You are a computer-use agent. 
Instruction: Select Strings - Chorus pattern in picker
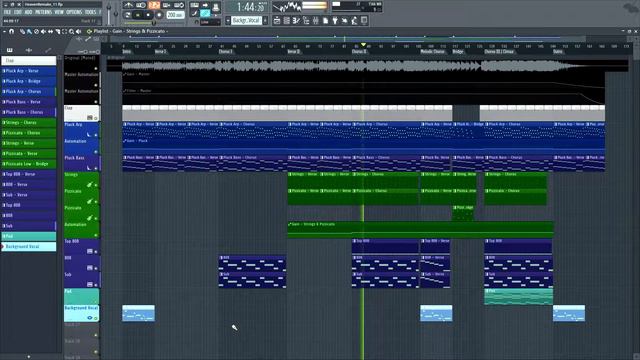click(x=29, y=122)
